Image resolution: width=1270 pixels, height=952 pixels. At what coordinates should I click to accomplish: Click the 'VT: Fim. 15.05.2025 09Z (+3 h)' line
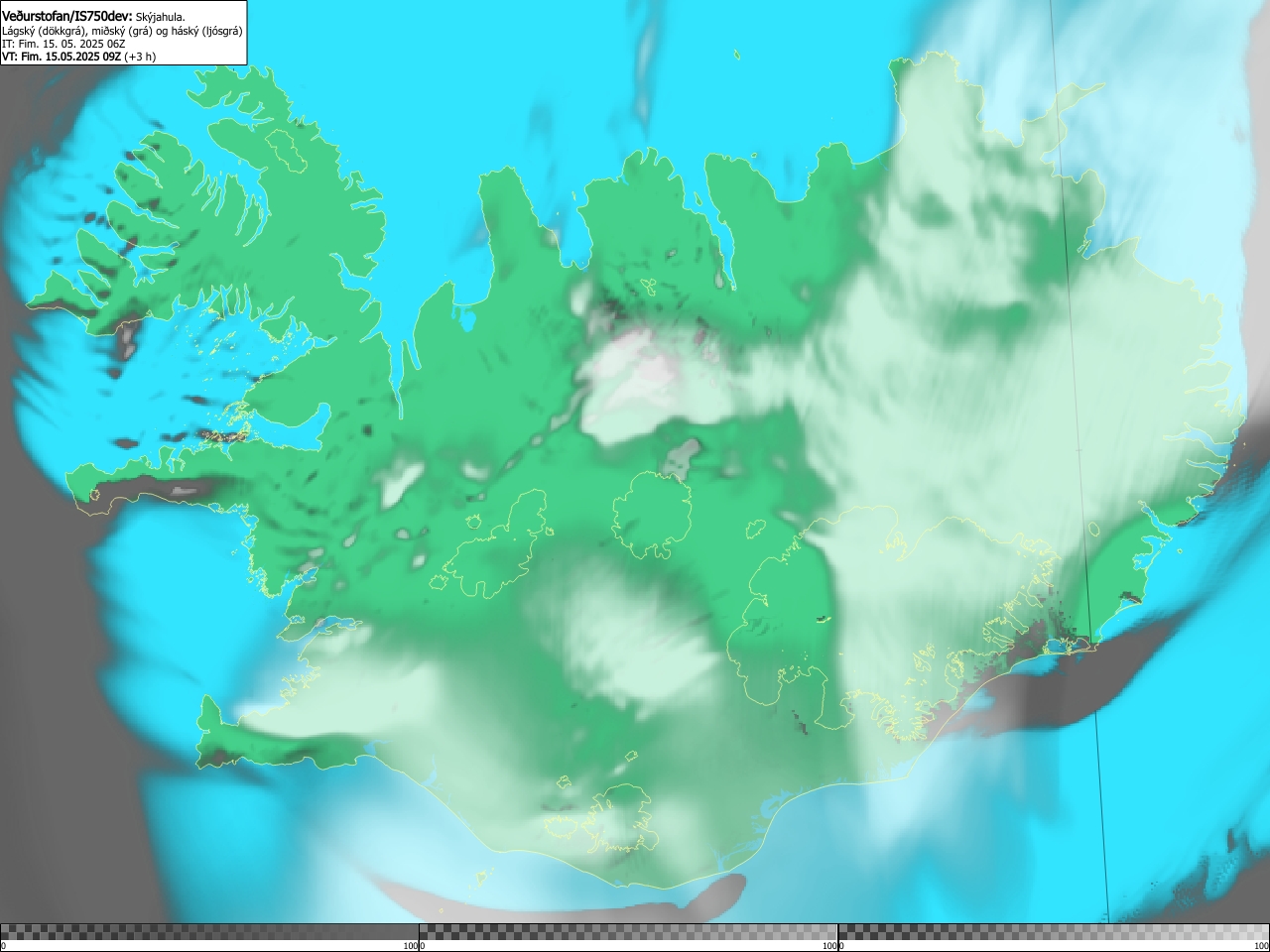point(79,57)
